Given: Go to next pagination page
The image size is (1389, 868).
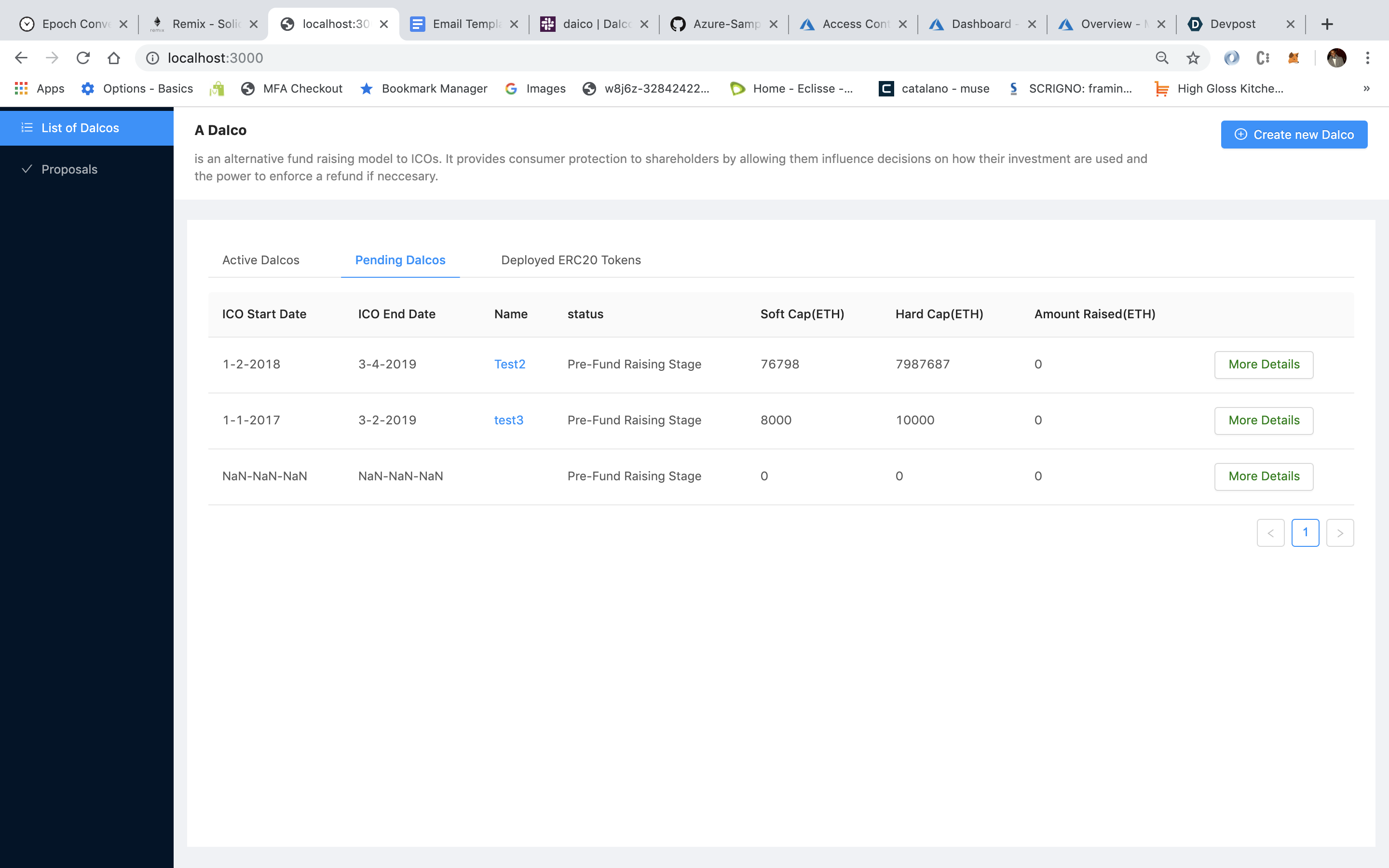Looking at the screenshot, I should [1340, 533].
